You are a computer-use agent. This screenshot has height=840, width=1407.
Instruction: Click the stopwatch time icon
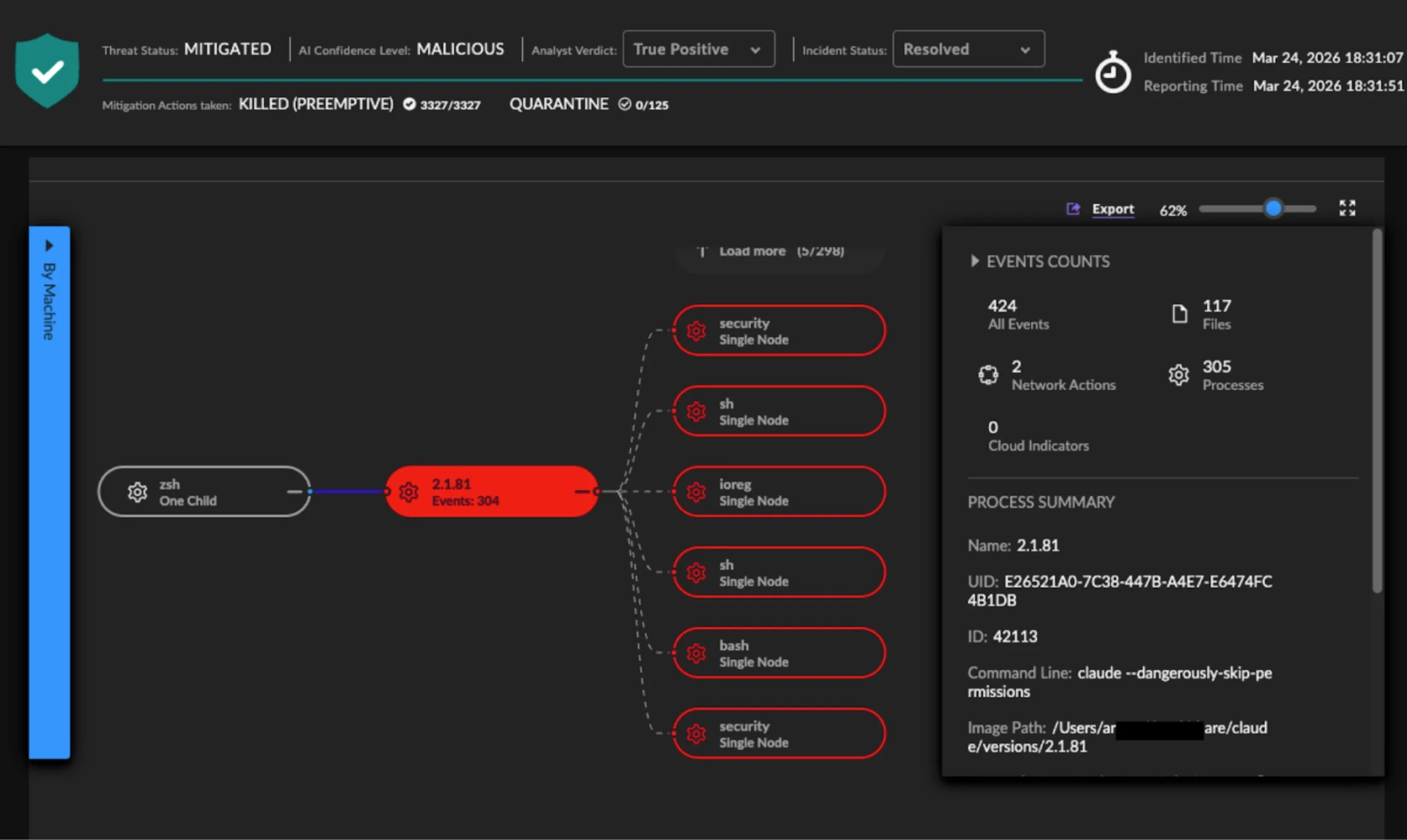pyautogui.click(x=1112, y=73)
